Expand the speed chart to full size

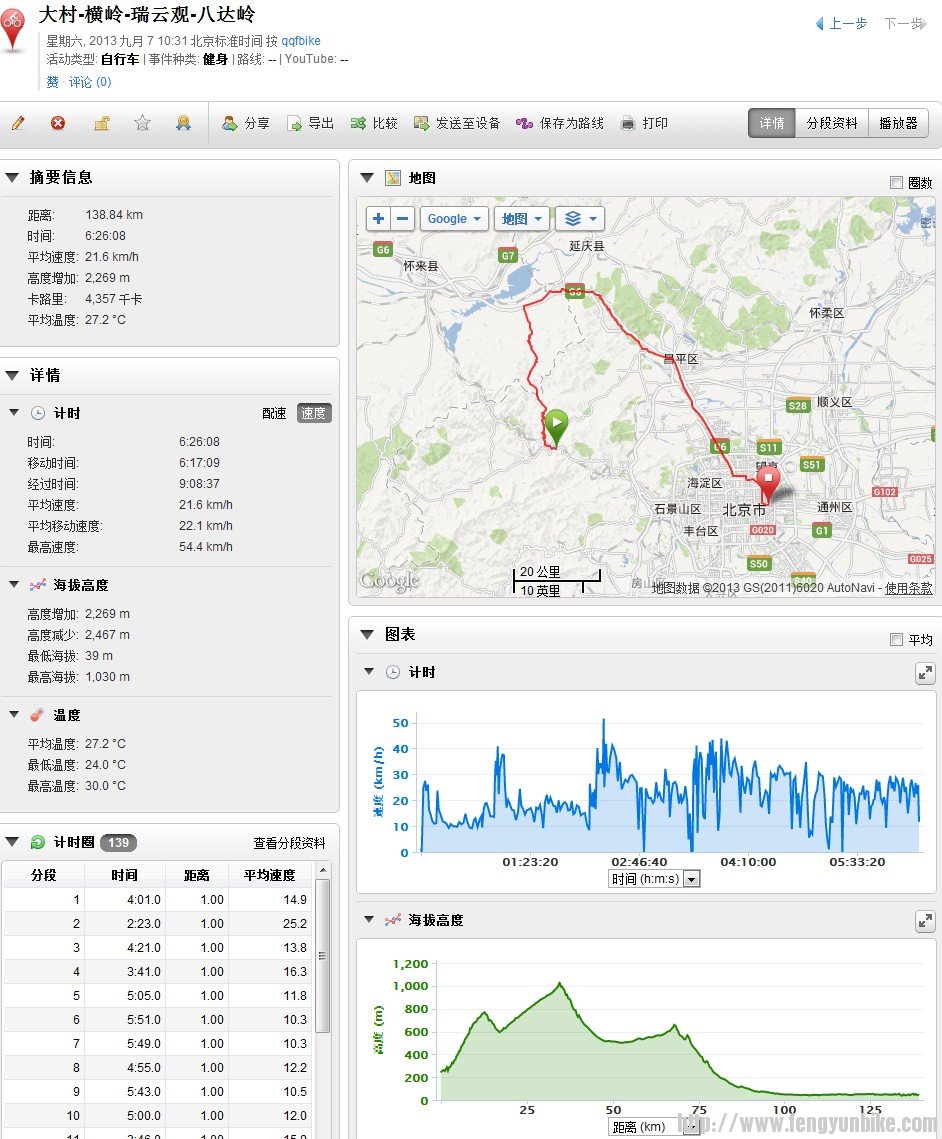click(925, 673)
